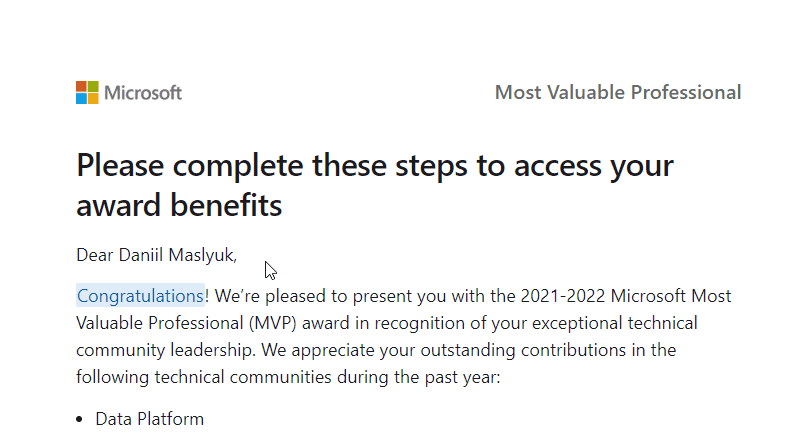Screen dimensions: 800x448
Task: Click the green square of Microsoft logo
Action: (x=93, y=86)
